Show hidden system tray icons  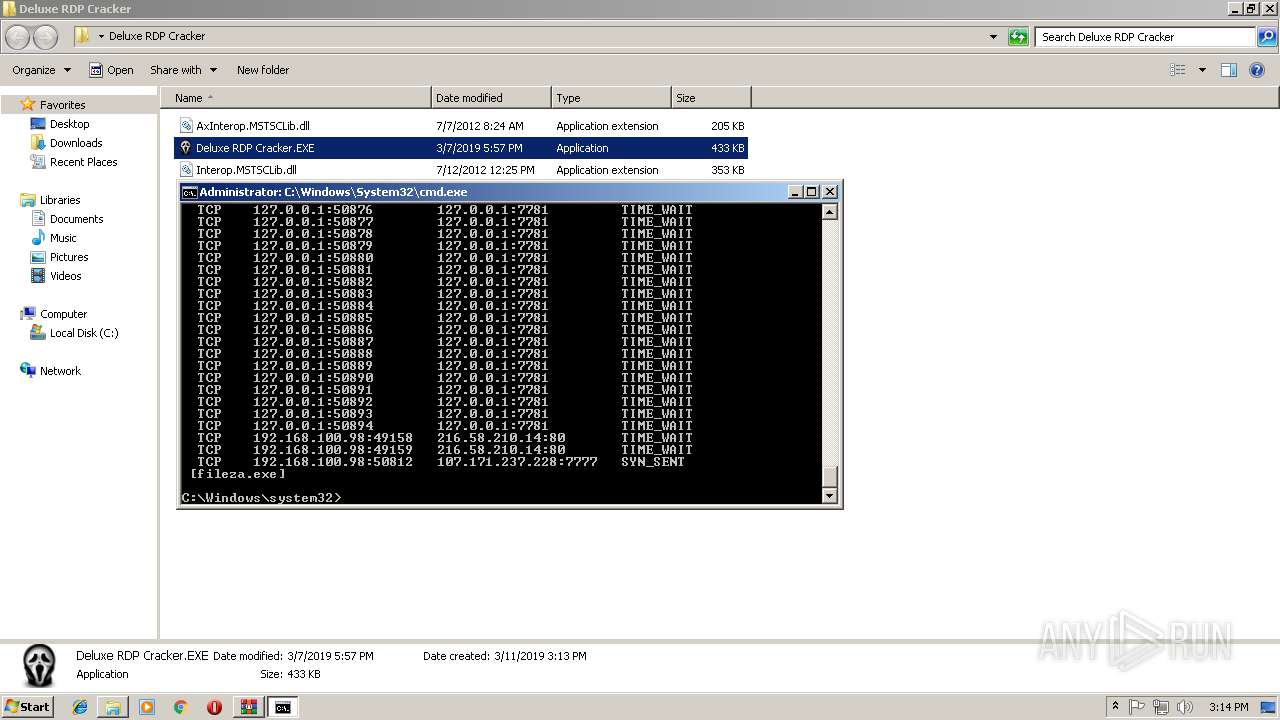coord(1115,707)
